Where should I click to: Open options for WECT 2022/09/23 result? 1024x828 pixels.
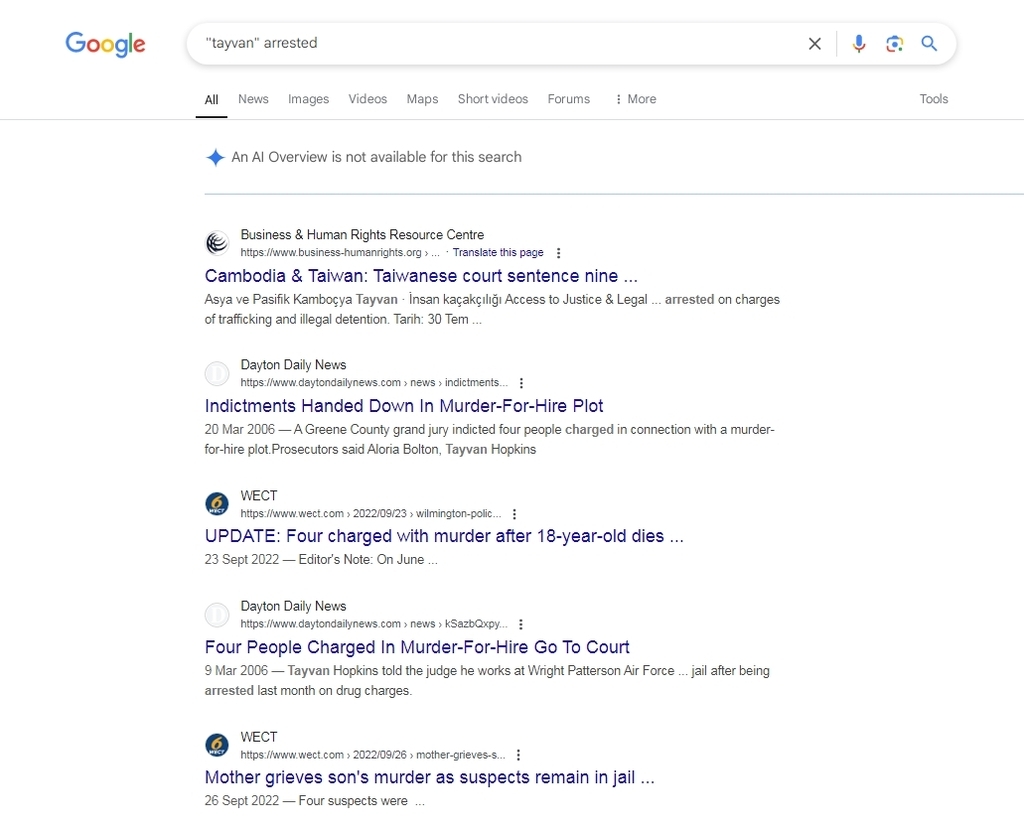coord(514,514)
